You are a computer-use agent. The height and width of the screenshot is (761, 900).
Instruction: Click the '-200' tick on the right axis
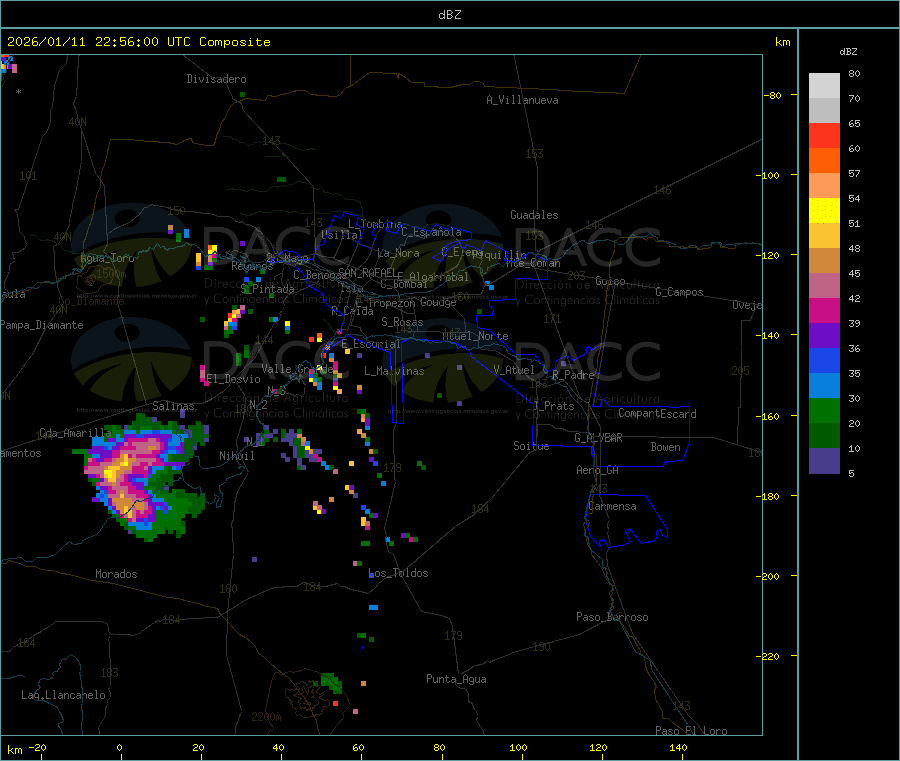(767, 576)
